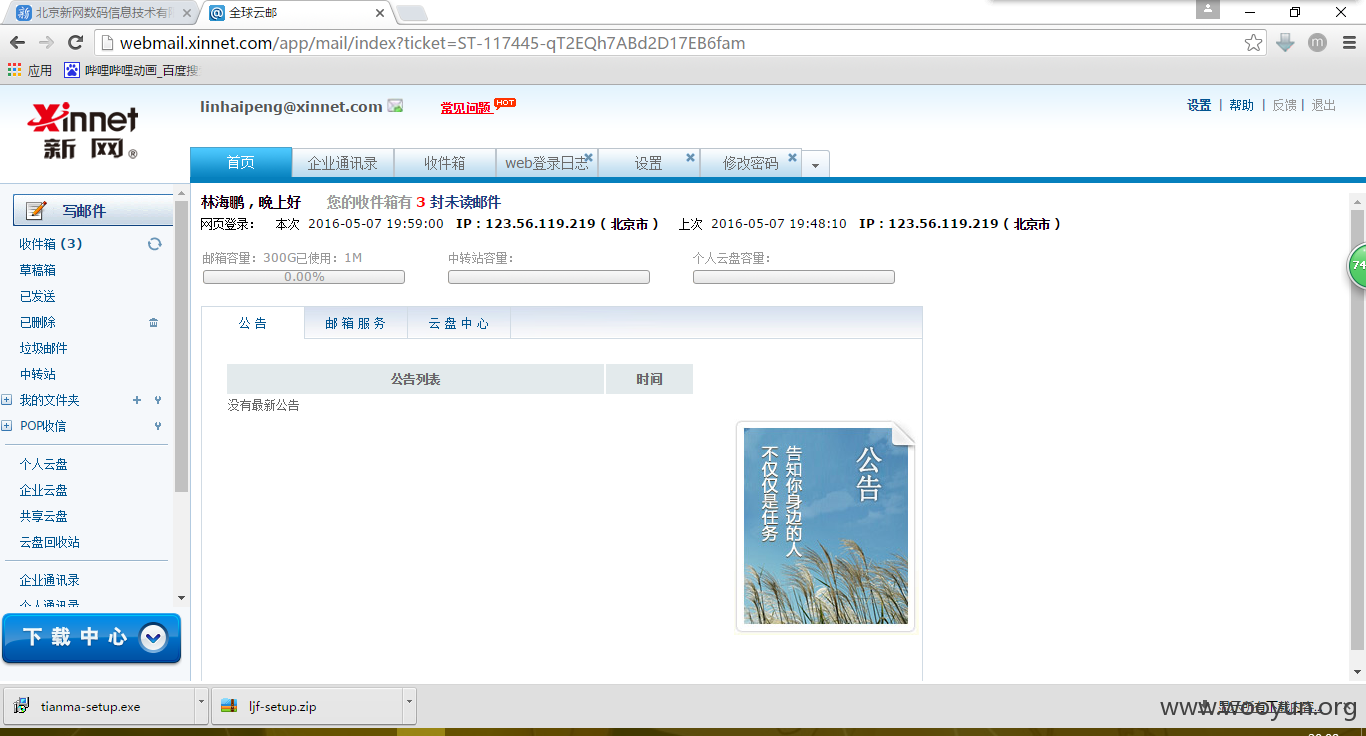This screenshot has width=1366, height=736.
Task: Open the tab overflow dropdown arrow
Action: coord(815,165)
